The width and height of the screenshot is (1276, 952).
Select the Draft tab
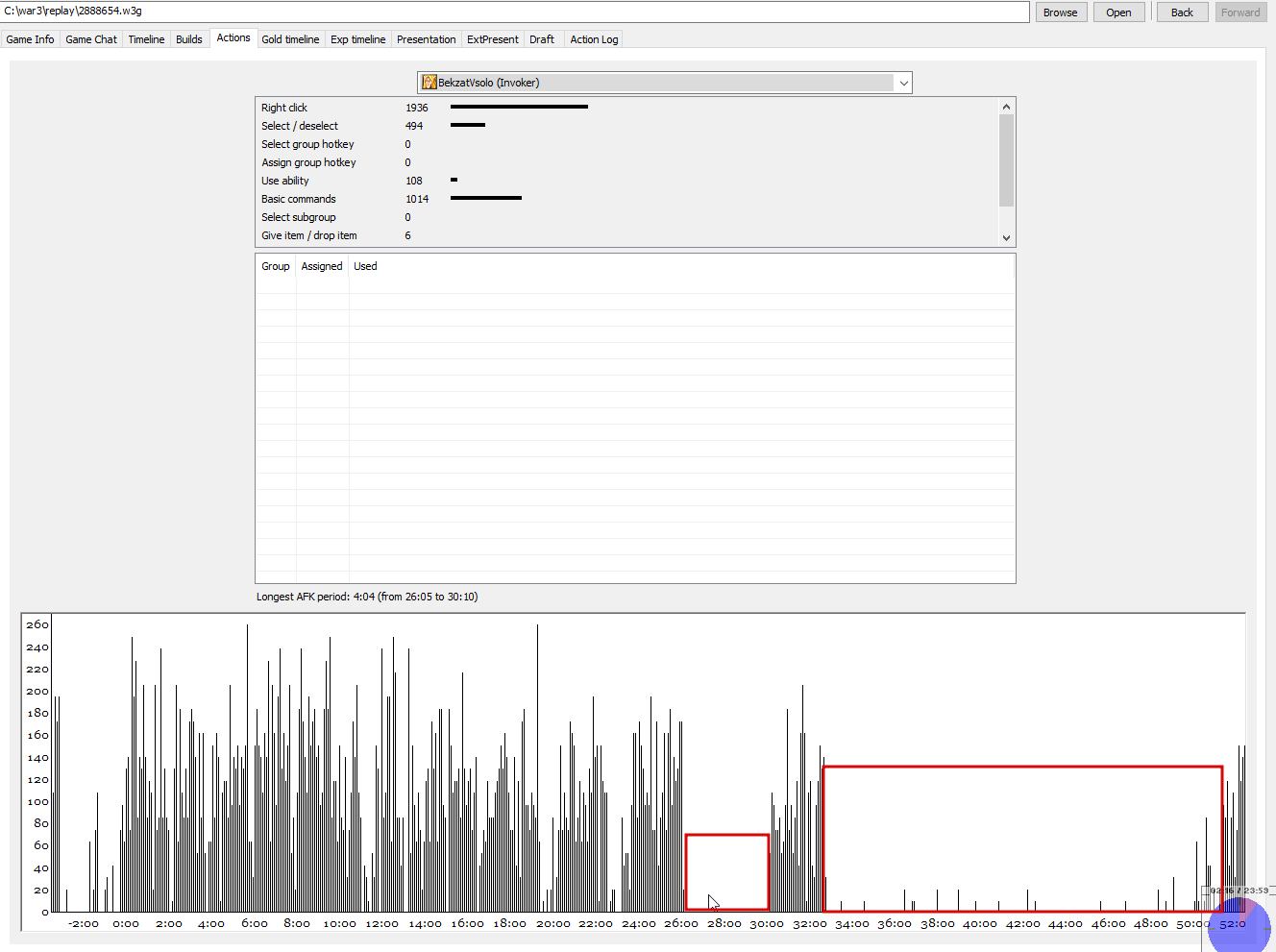click(542, 39)
